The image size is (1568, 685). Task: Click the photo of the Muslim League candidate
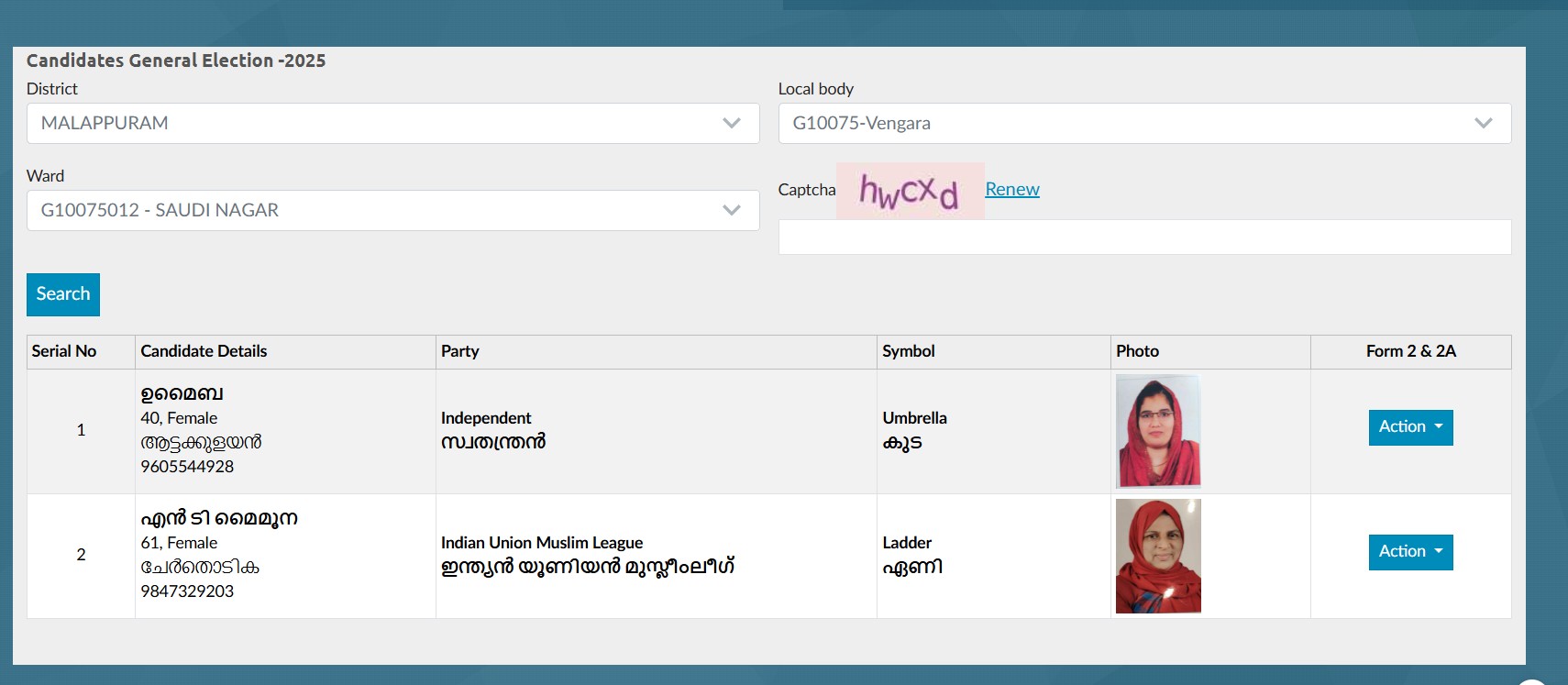tap(1157, 556)
